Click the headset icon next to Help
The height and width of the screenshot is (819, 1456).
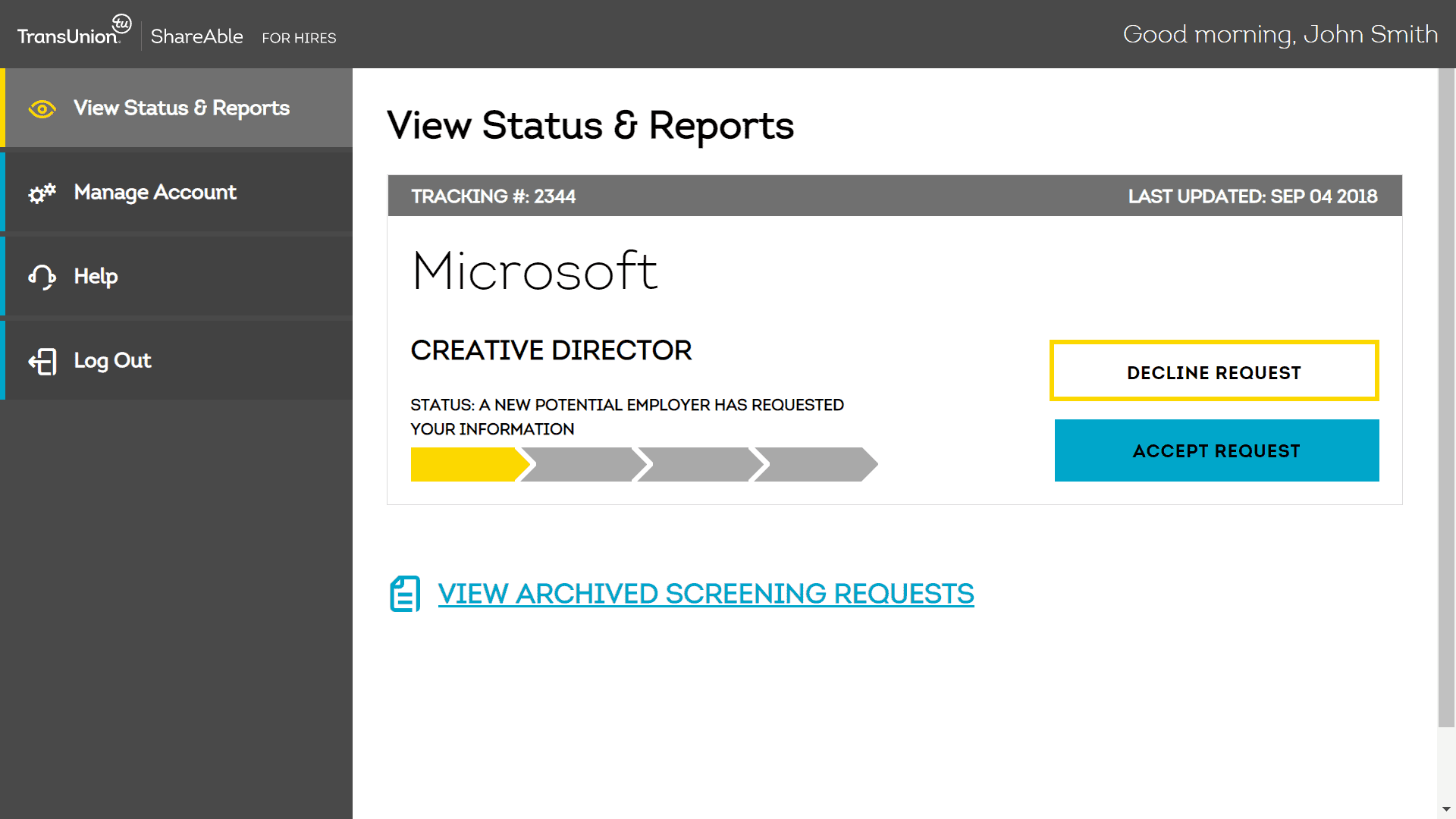click(42, 276)
